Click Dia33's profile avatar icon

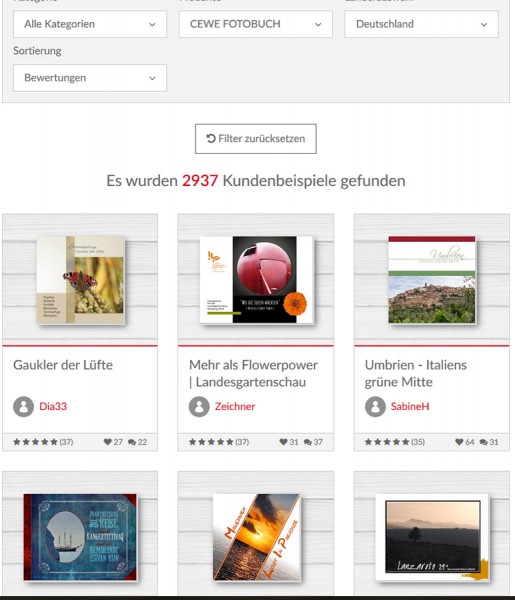[23, 406]
